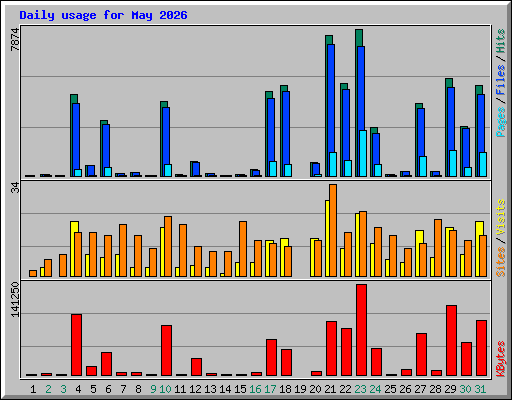Click the 'Daily usage for May 2026' title
Screen dimensions: 512x400
click(103, 15)
